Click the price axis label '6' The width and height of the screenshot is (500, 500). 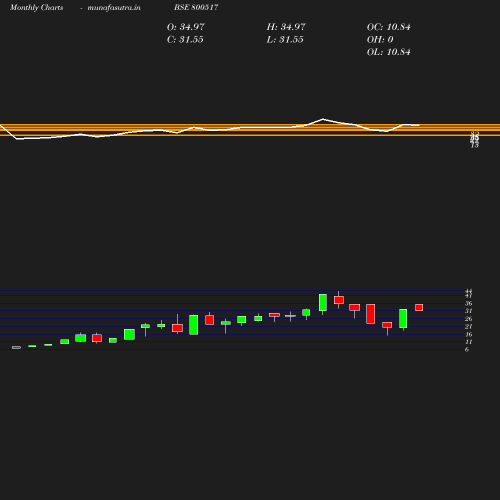click(467, 350)
